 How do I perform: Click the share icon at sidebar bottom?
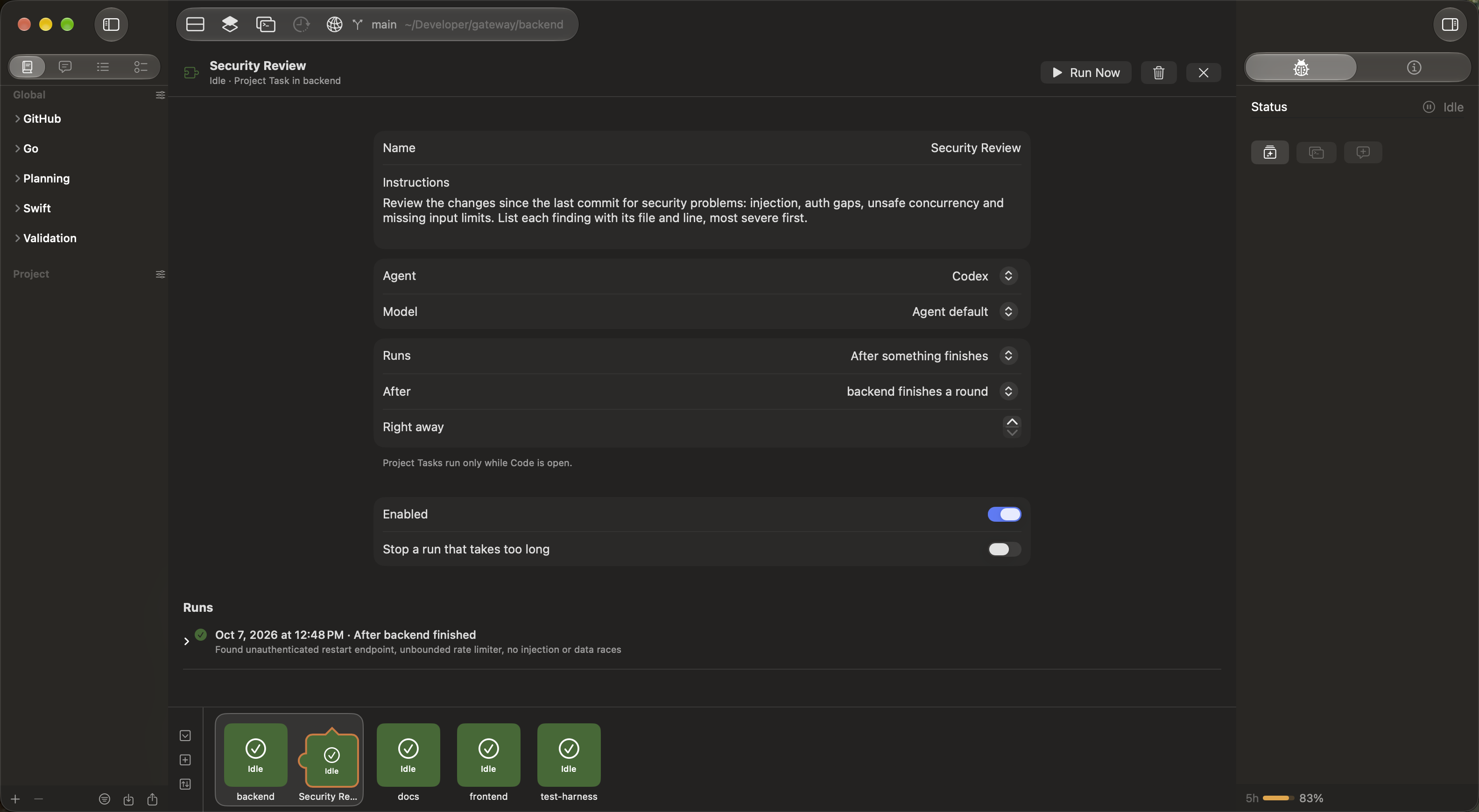coord(152,799)
